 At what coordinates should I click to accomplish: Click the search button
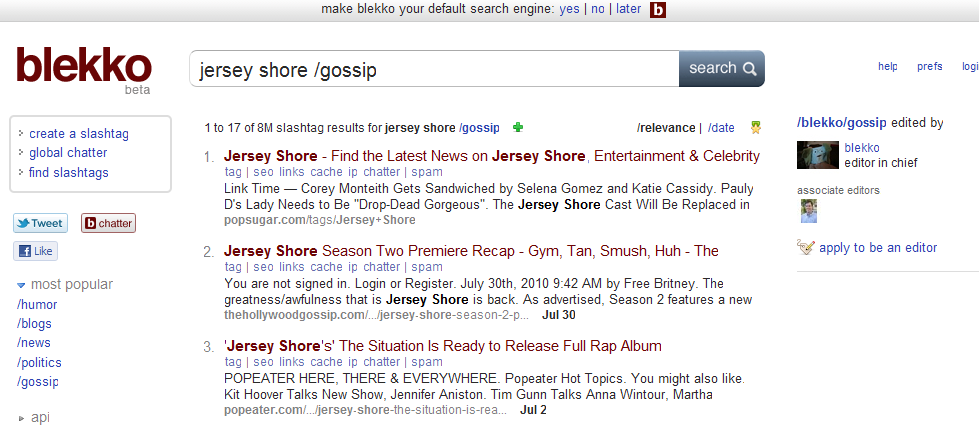722,68
